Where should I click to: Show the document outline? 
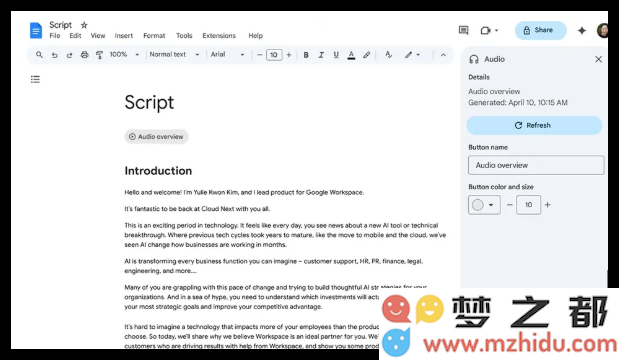point(35,79)
